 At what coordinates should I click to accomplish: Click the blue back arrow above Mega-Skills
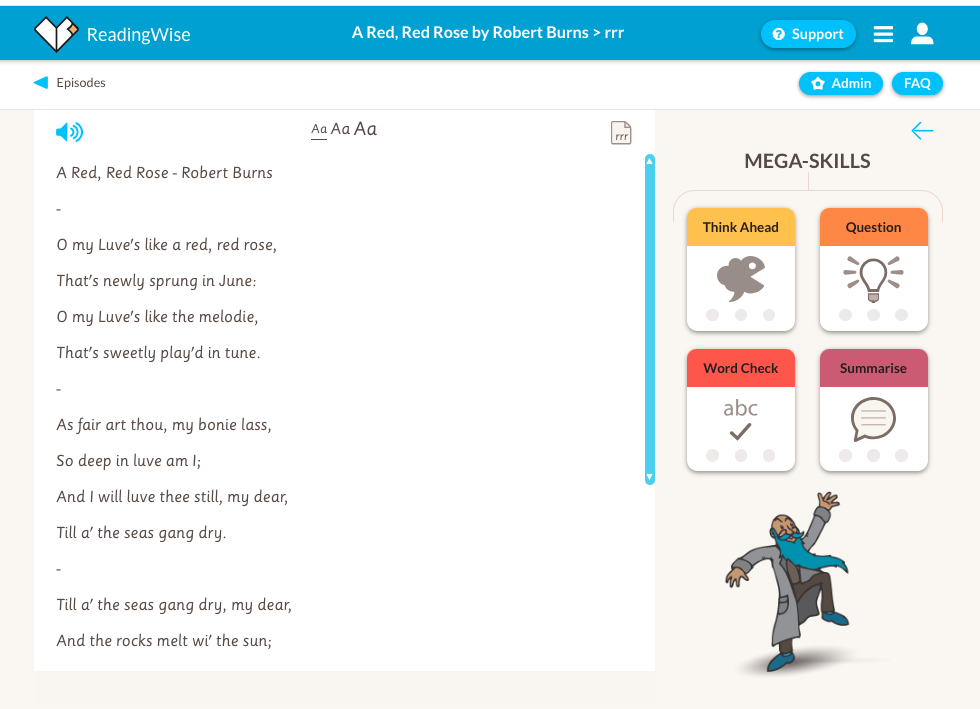click(x=922, y=131)
